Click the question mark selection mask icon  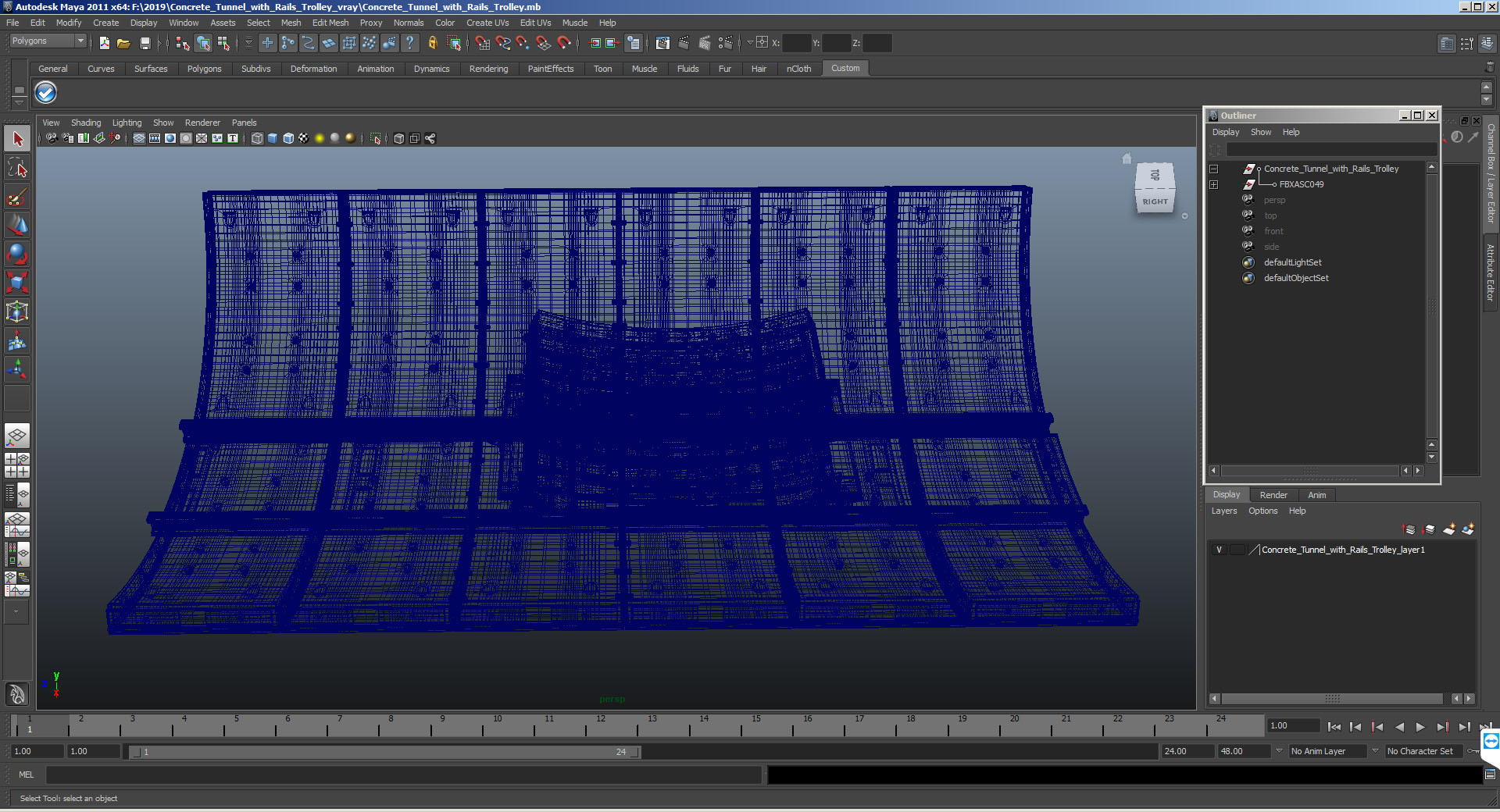click(x=409, y=43)
